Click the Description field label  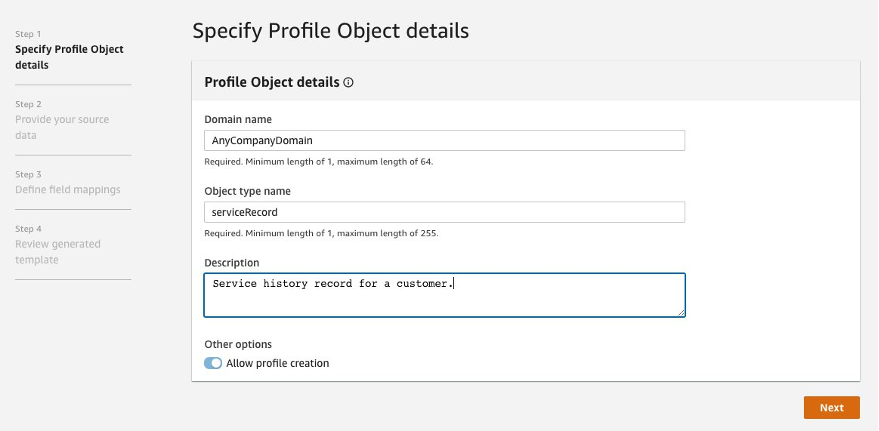(232, 263)
